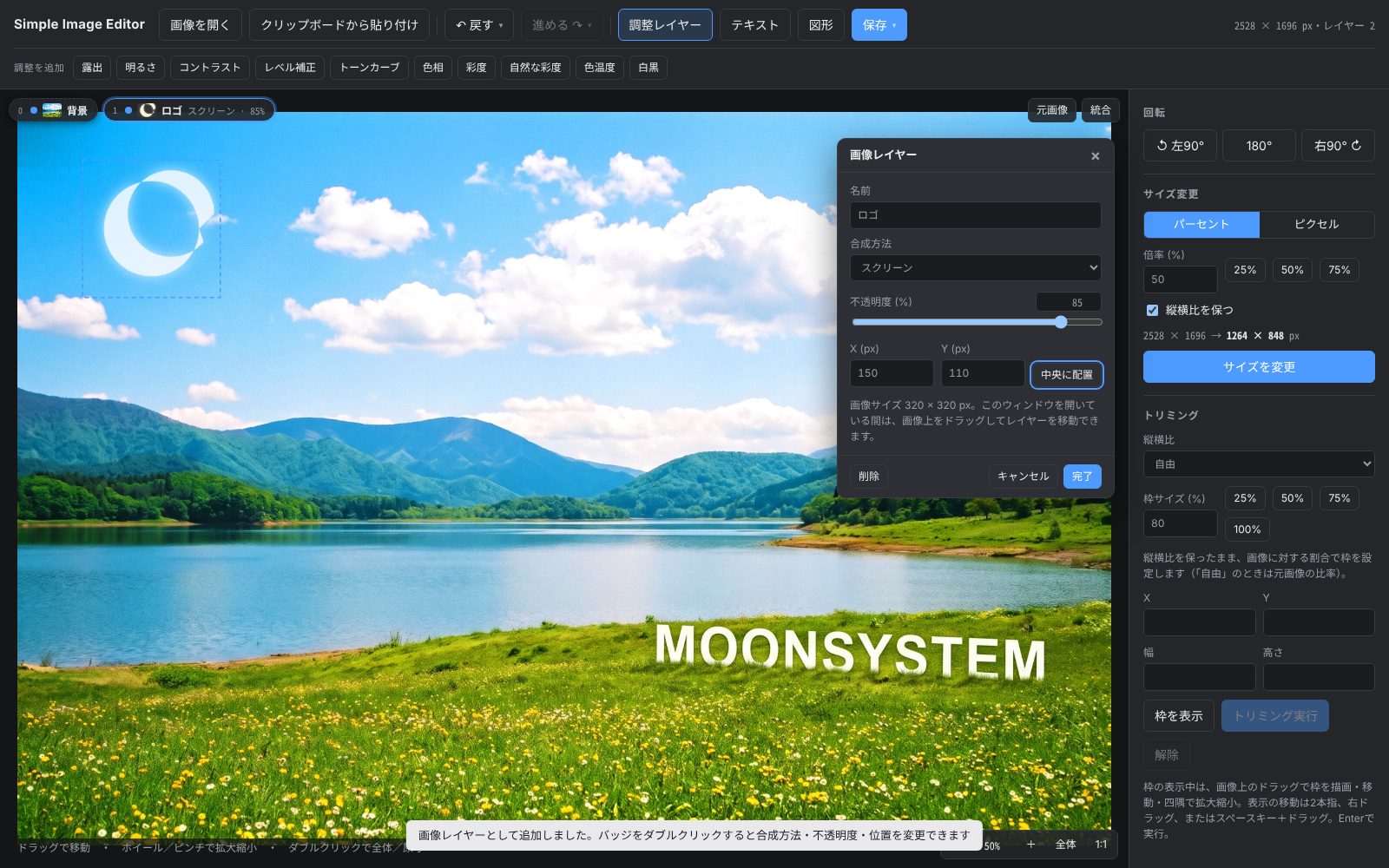The width and height of the screenshot is (1389, 868).
Task: Toggle visibility dot of ロゴ layer
Action: 128,110
